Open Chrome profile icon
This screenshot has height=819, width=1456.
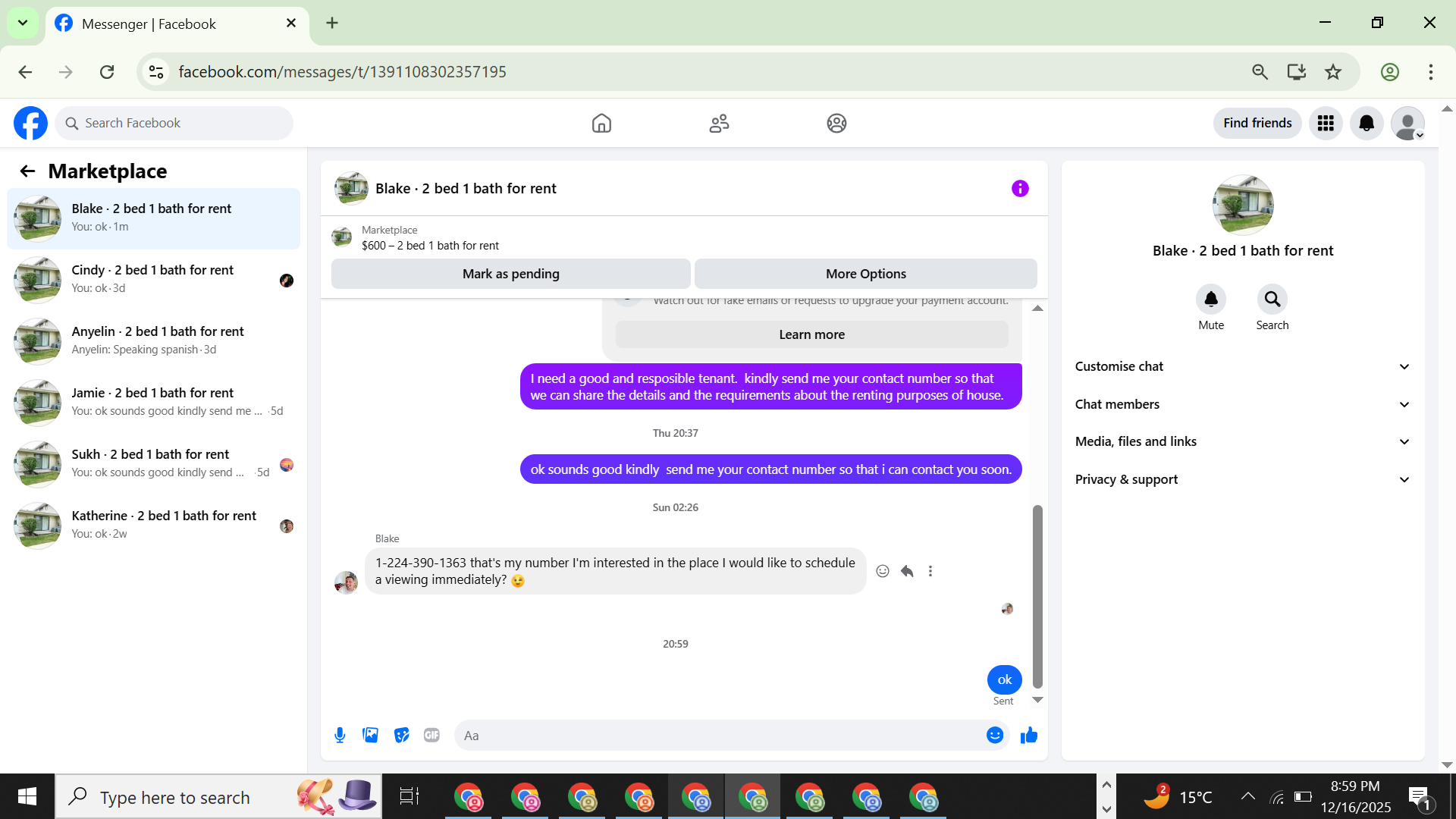click(1390, 72)
